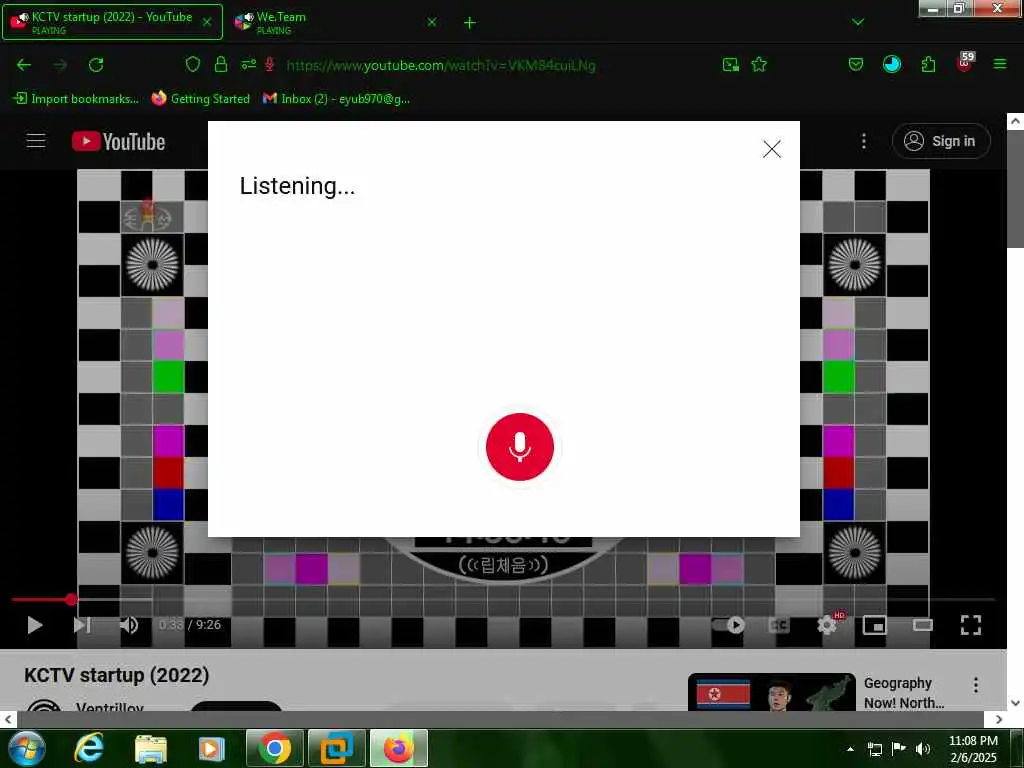Viewport: 1024px width, 768px height.
Task: Open the extensions puzzle-piece menu
Action: tap(928, 65)
